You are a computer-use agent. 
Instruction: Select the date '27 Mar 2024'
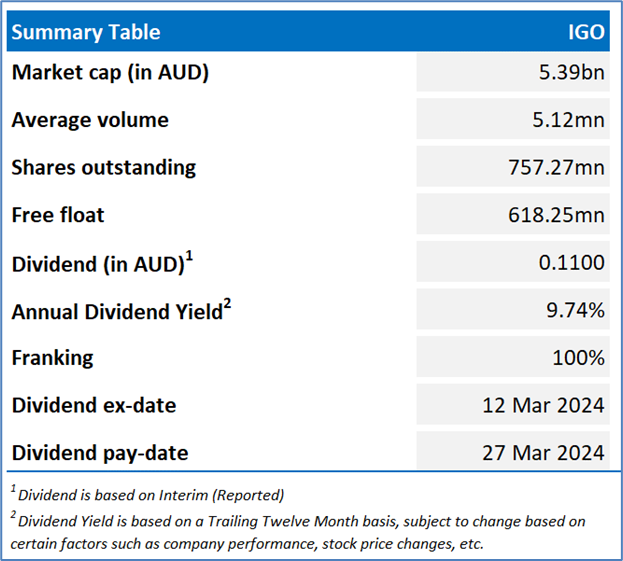click(543, 453)
